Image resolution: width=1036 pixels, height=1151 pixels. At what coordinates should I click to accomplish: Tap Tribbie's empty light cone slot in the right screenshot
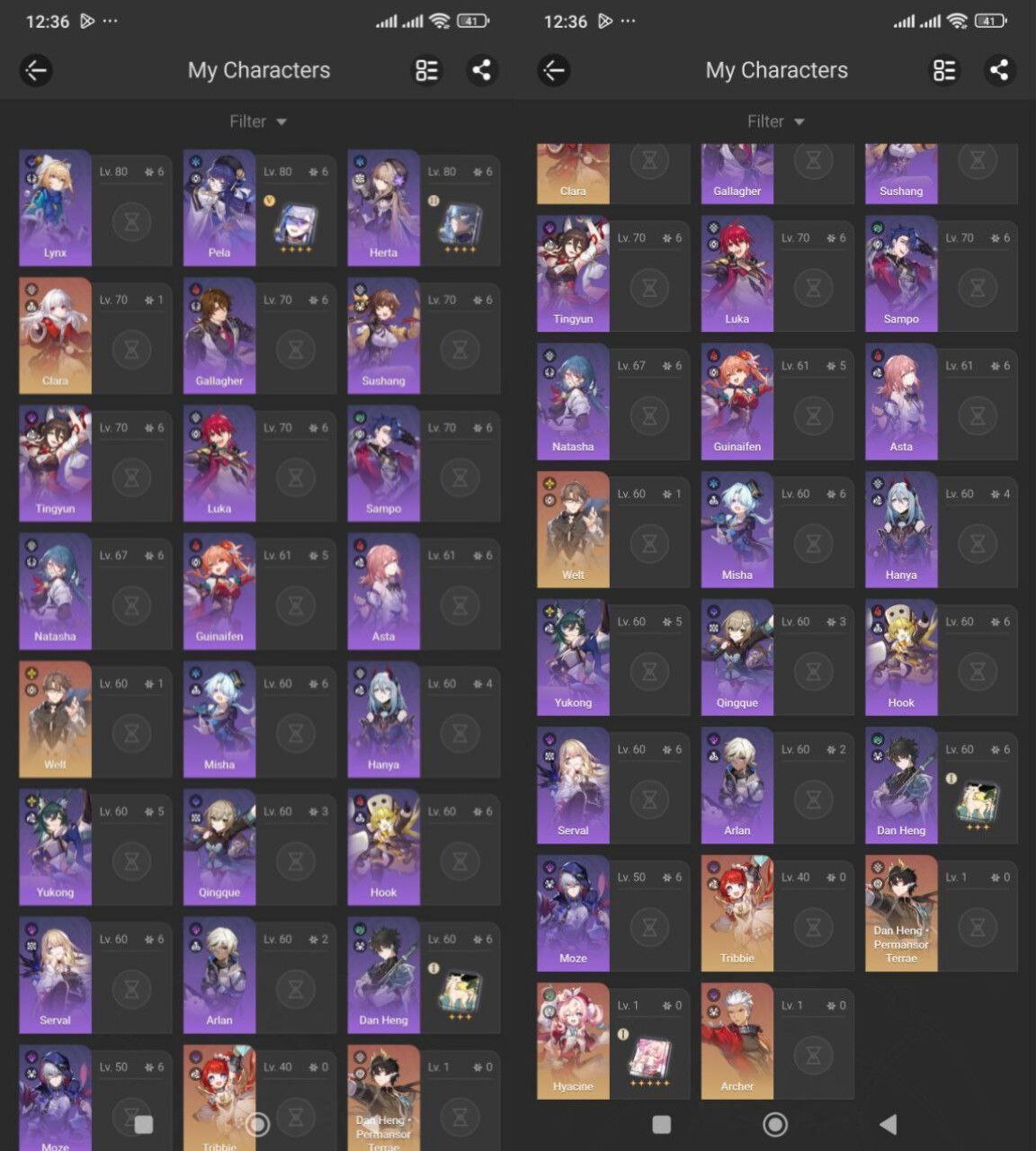[813, 927]
